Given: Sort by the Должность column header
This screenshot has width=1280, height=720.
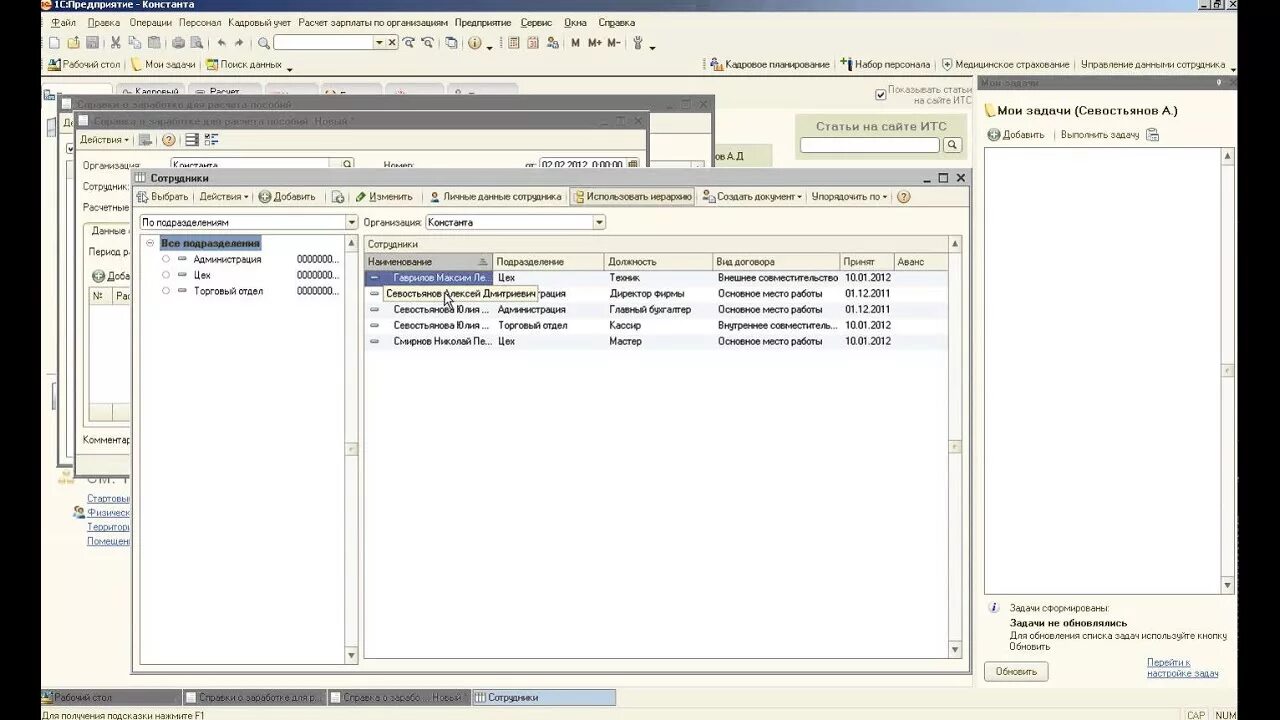Looking at the screenshot, I should (x=659, y=262).
